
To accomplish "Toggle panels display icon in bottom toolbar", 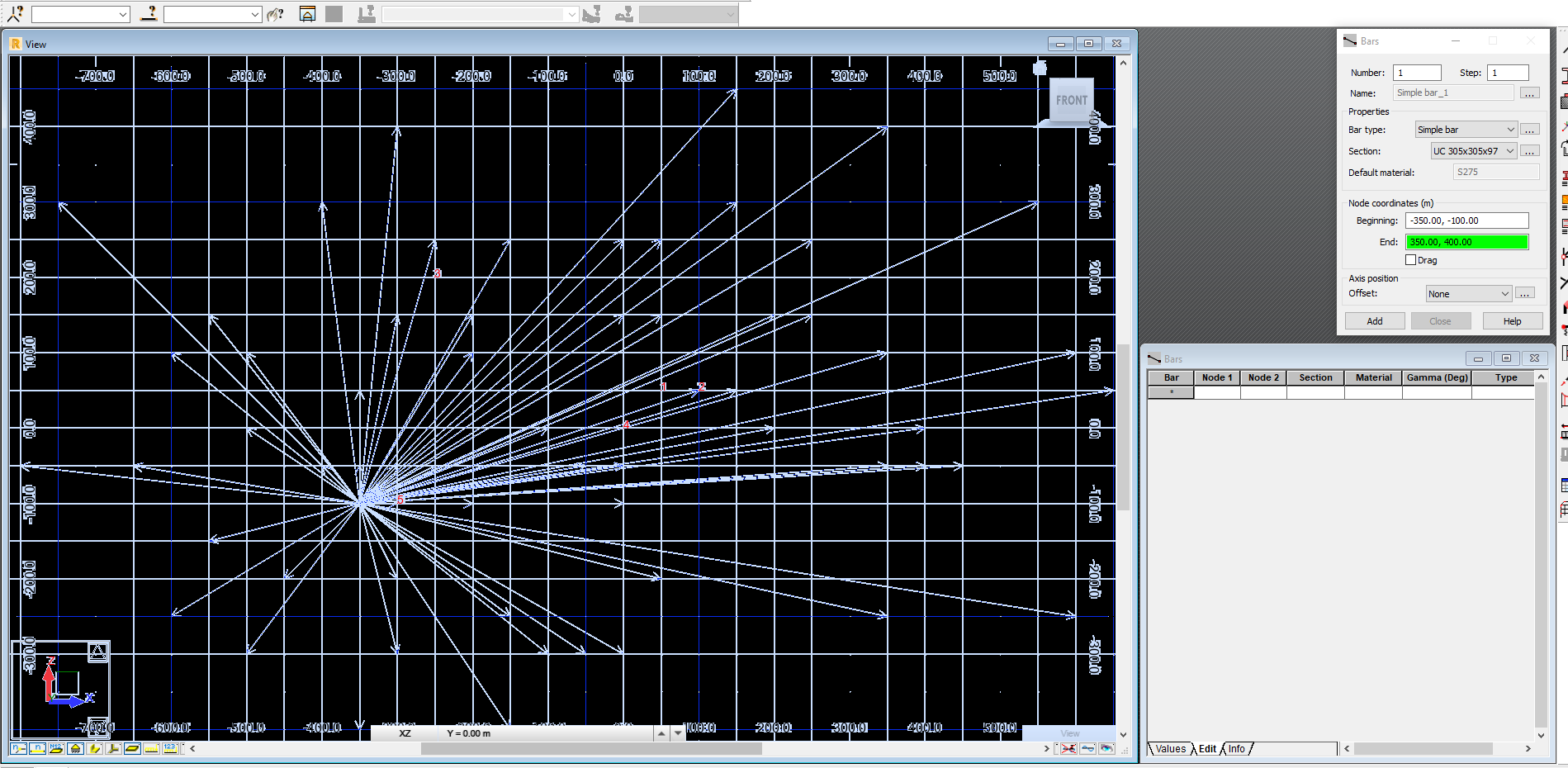I will pos(132,749).
